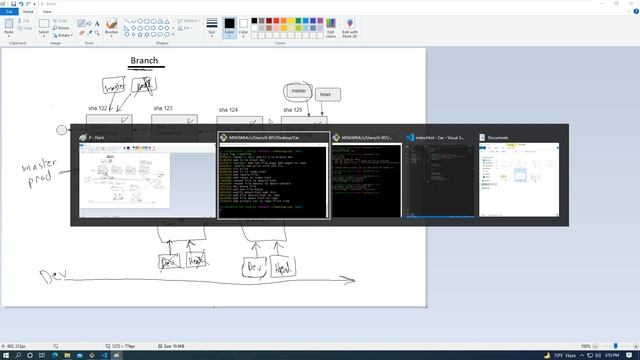Click the taskbar Search icon
The height and width of the screenshot is (360, 640).
click(x=18, y=356)
